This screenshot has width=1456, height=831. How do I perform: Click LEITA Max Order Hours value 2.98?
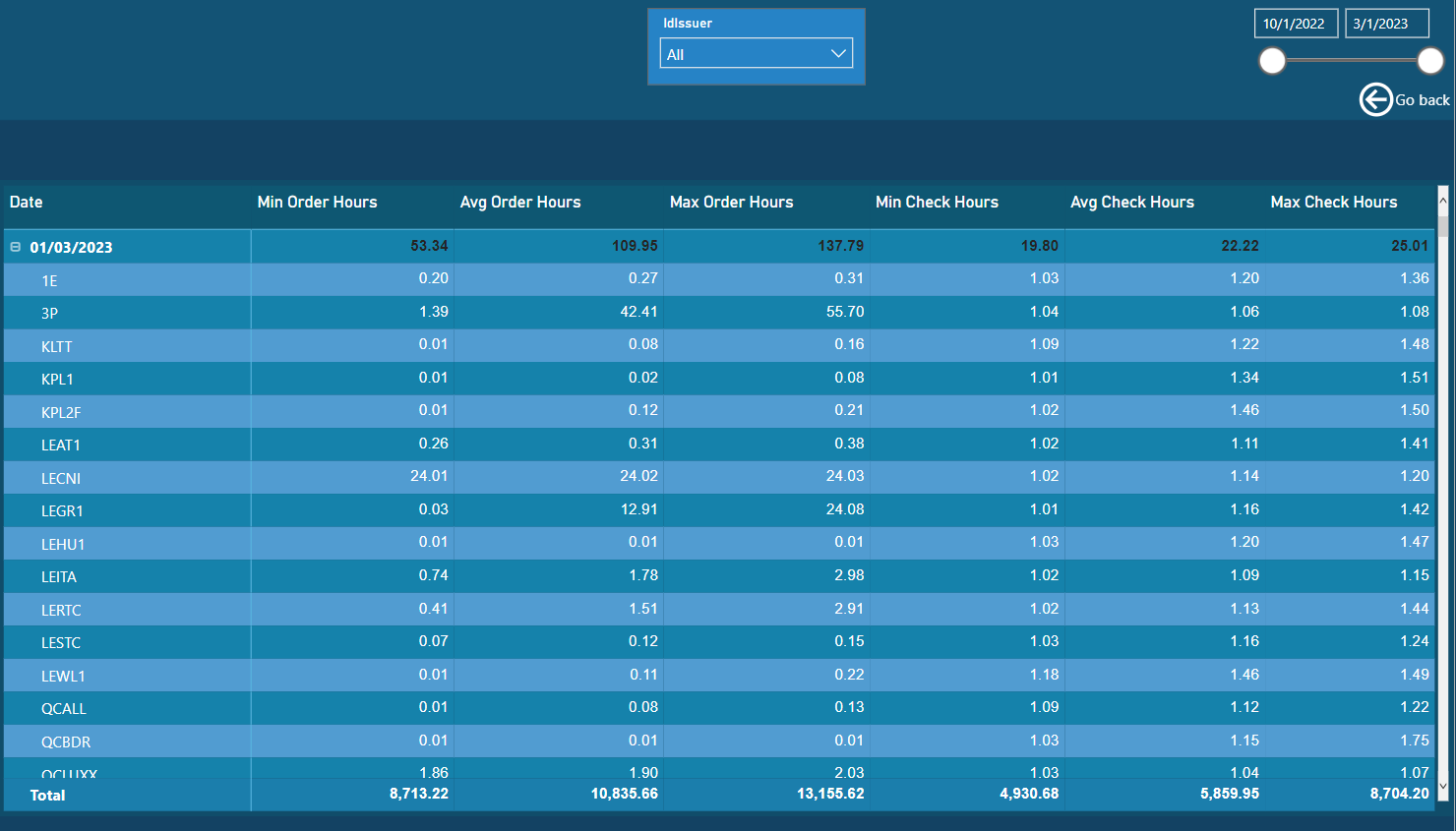click(849, 575)
